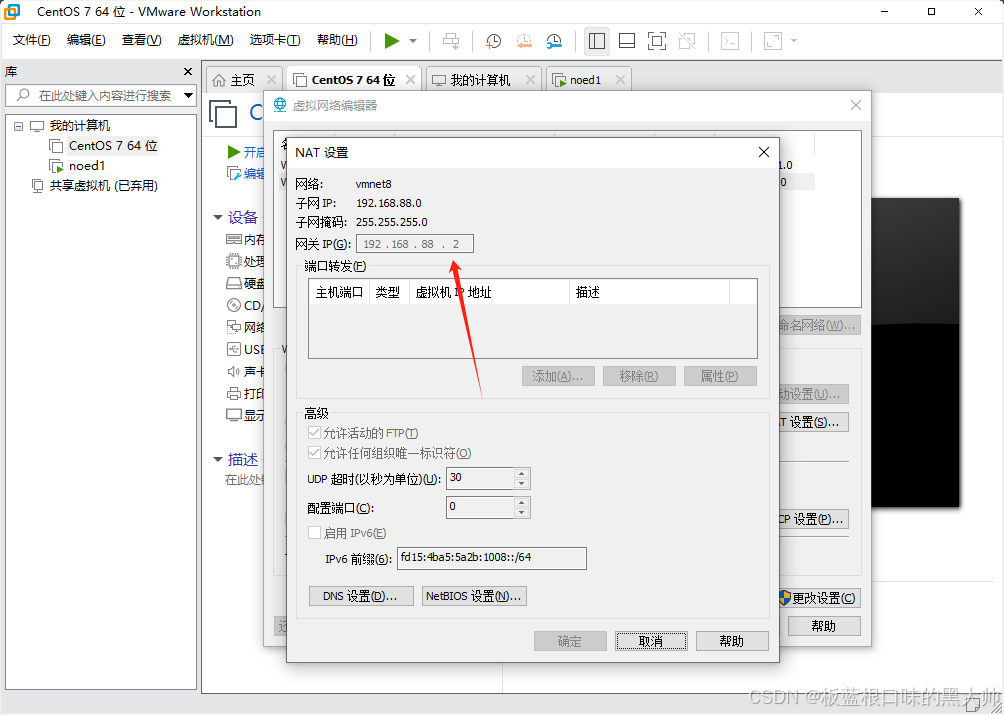Open the 虚拟机(M) menu

[206, 40]
